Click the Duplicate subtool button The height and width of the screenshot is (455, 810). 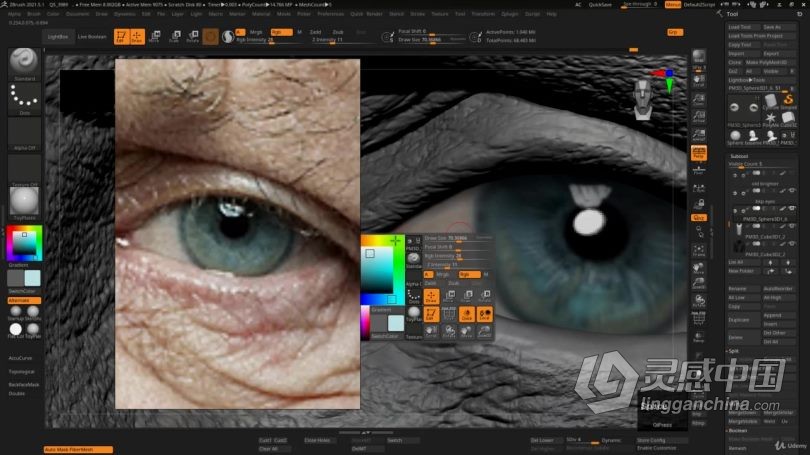[x=744, y=320]
